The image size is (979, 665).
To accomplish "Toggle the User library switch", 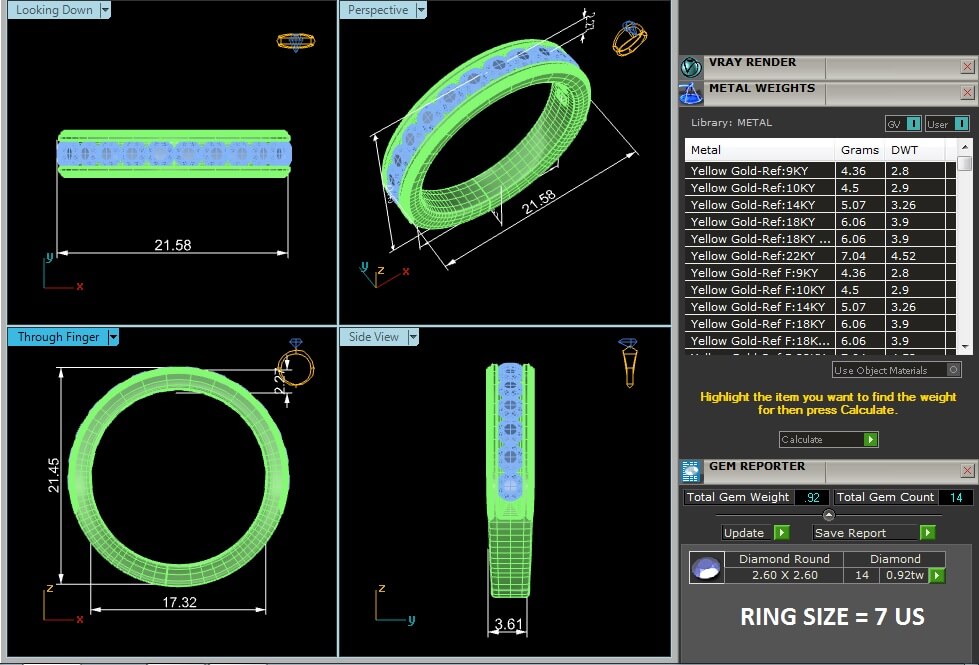I will (x=961, y=124).
